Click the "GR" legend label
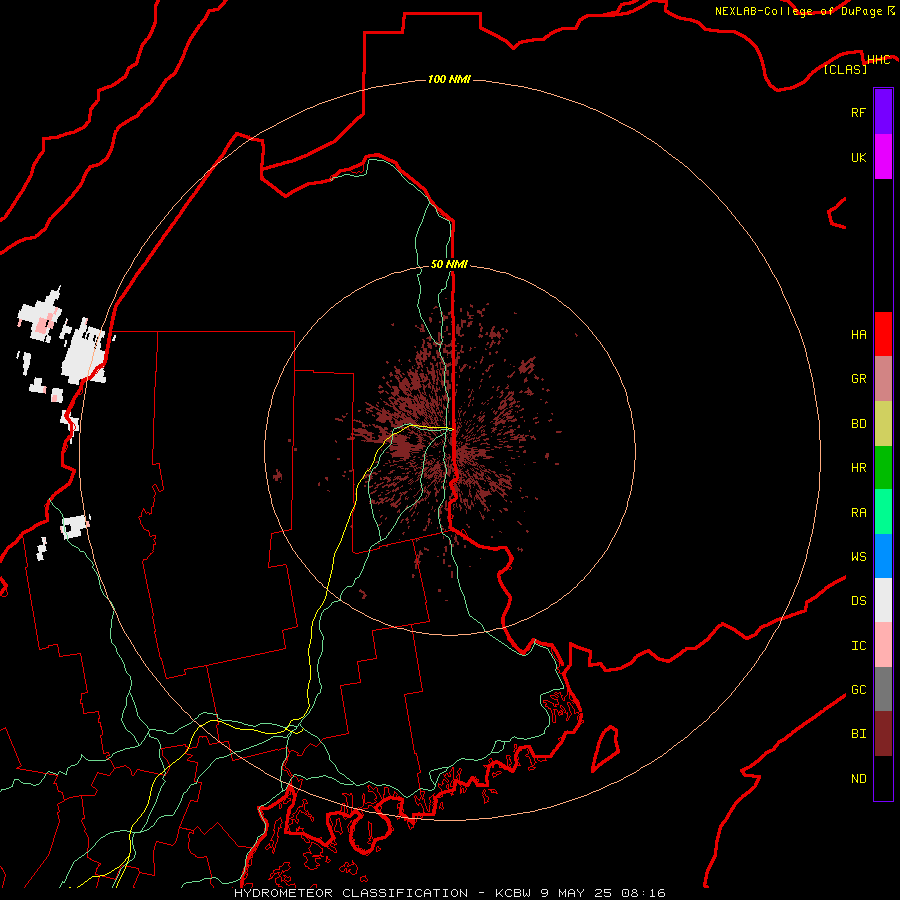This screenshot has height=900, width=900. coord(858,379)
